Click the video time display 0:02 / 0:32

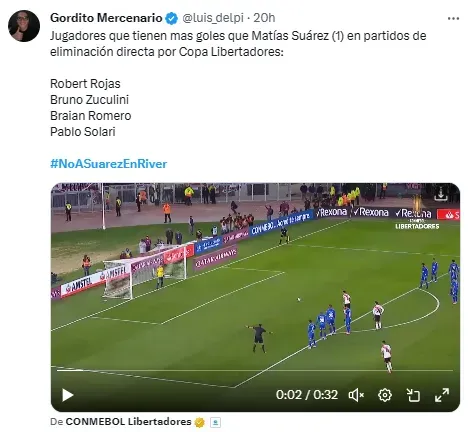click(307, 395)
